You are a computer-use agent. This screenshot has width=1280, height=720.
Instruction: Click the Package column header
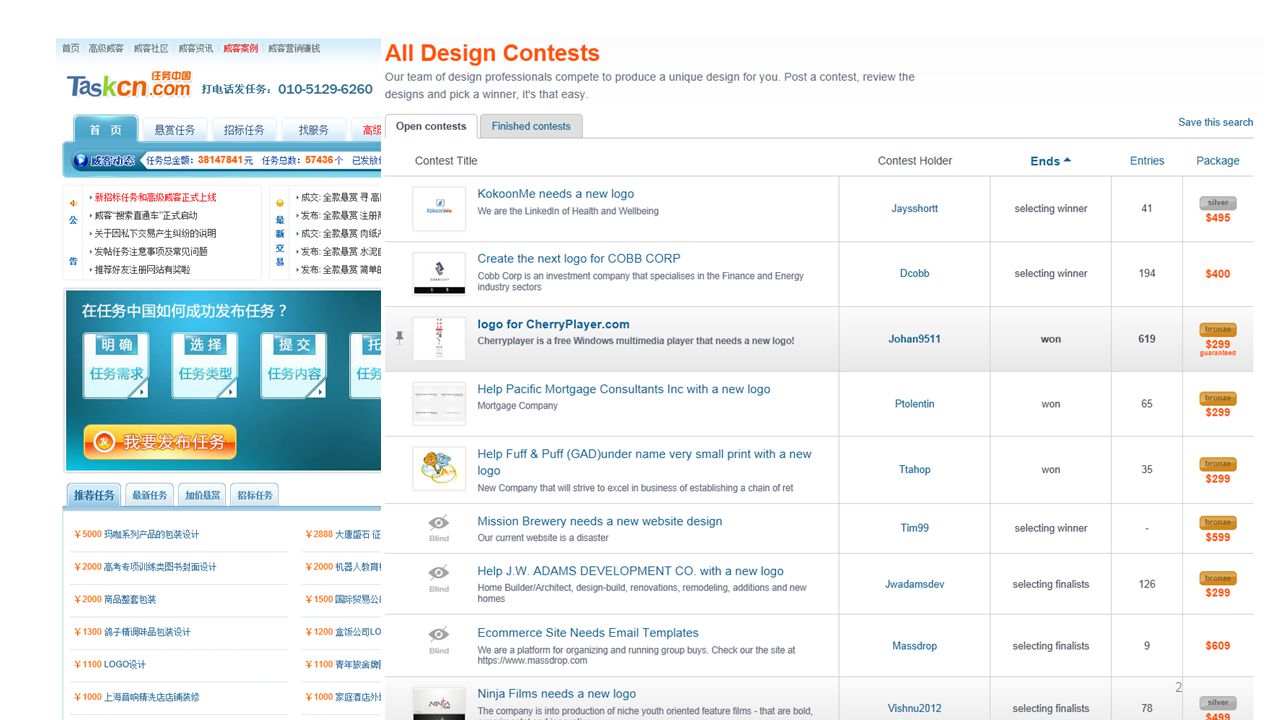click(1217, 161)
